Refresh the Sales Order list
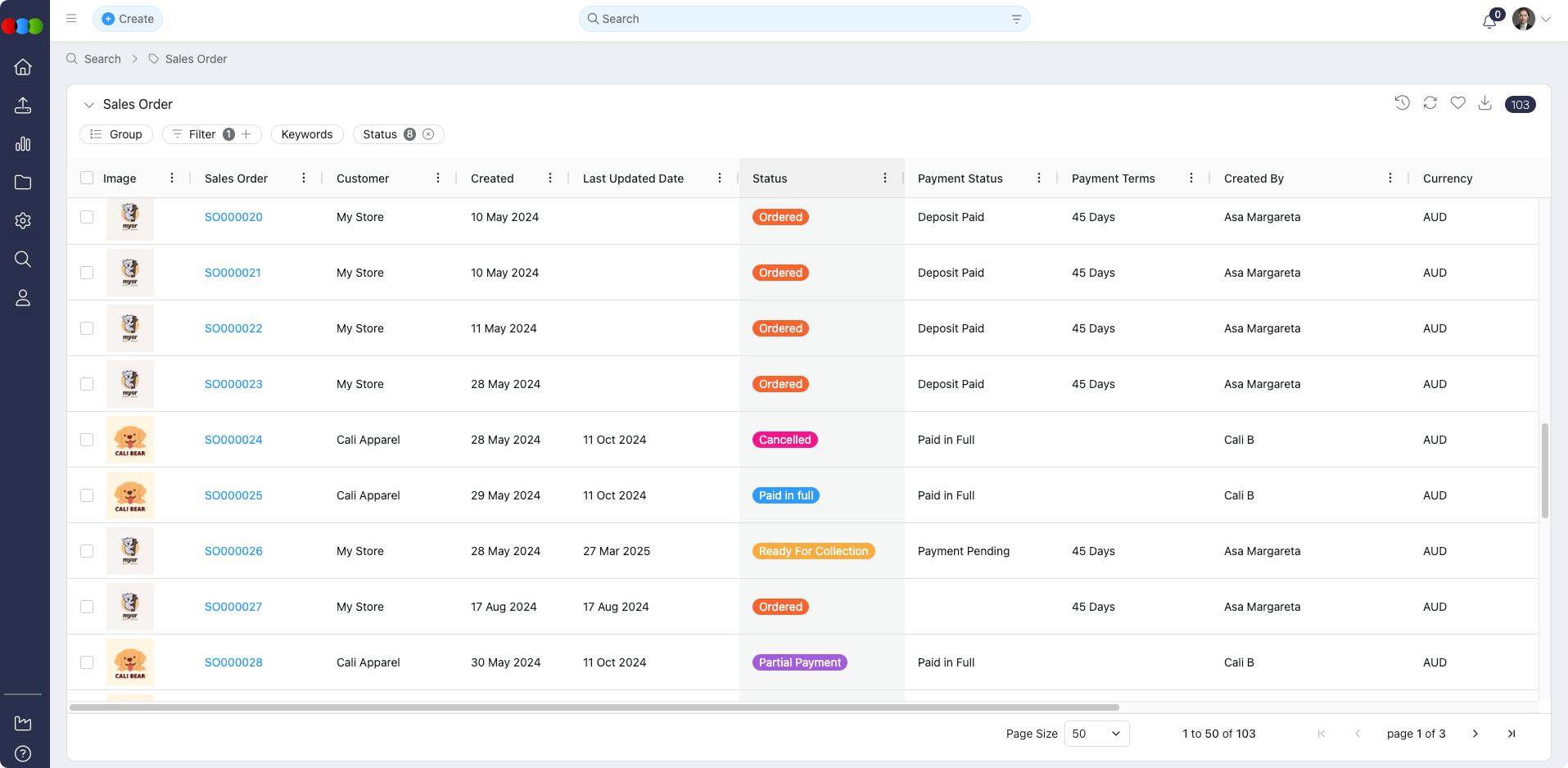 point(1430,103)
